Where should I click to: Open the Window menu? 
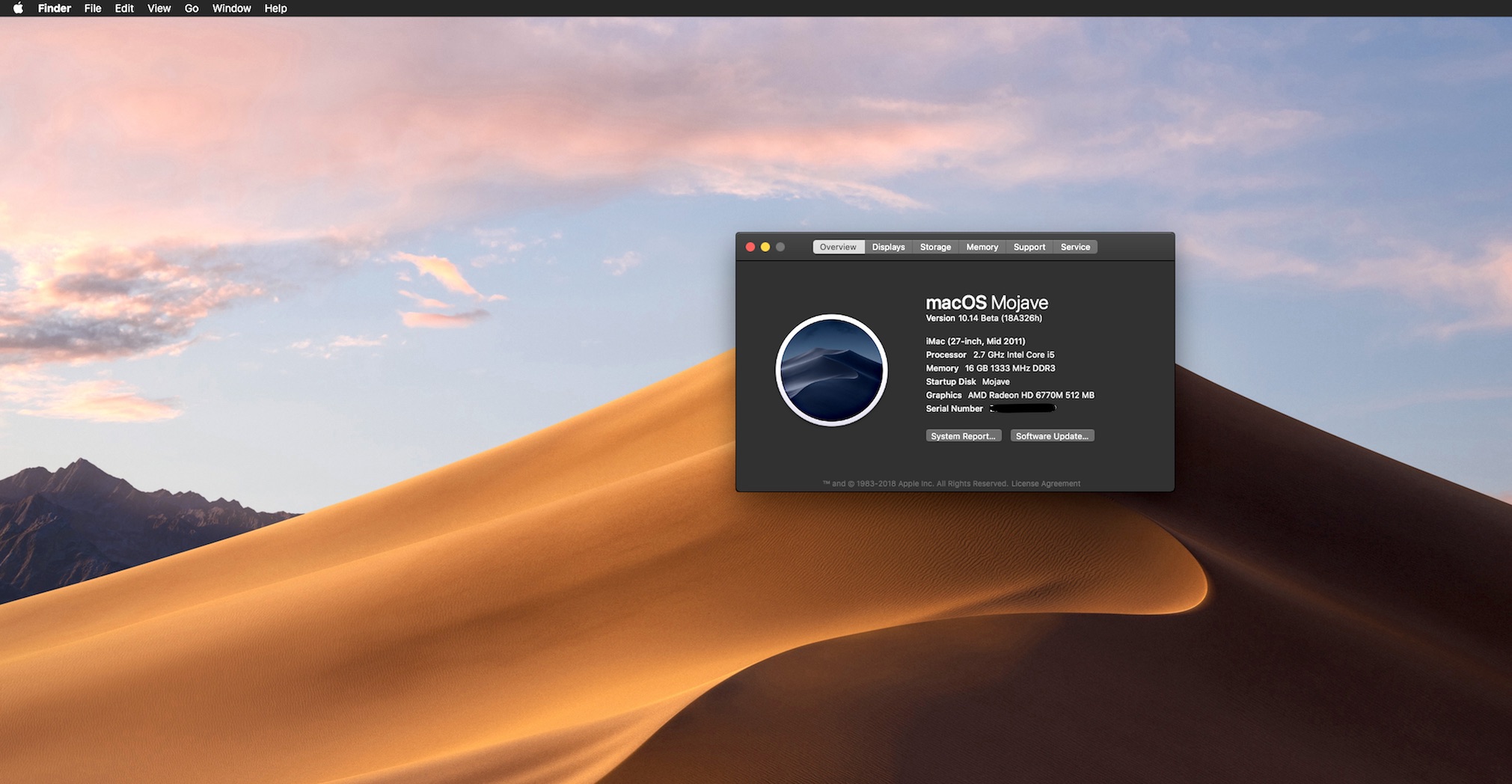click(x=231, y=8)
